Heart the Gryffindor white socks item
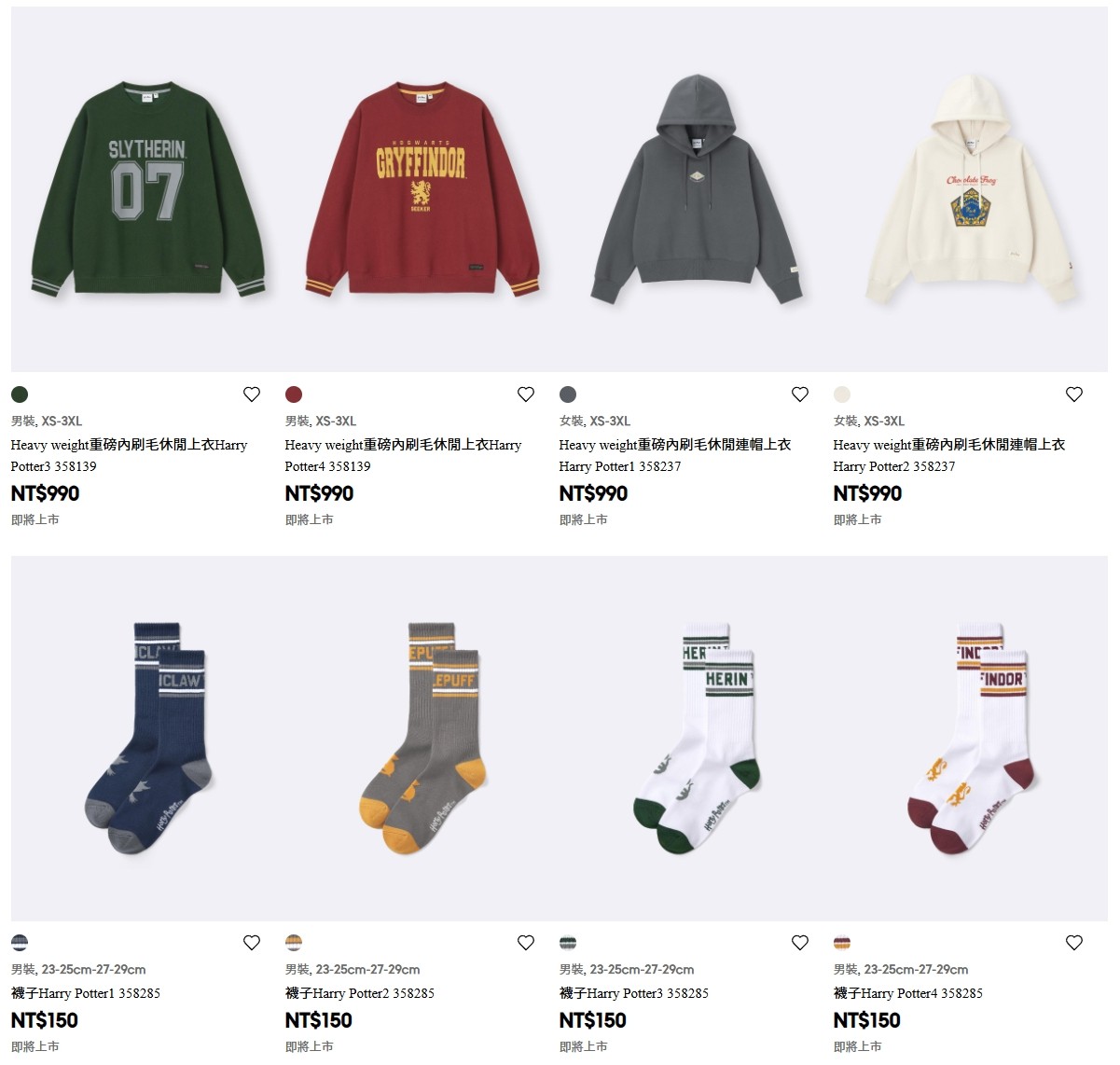 click(x=1074, y=943)
